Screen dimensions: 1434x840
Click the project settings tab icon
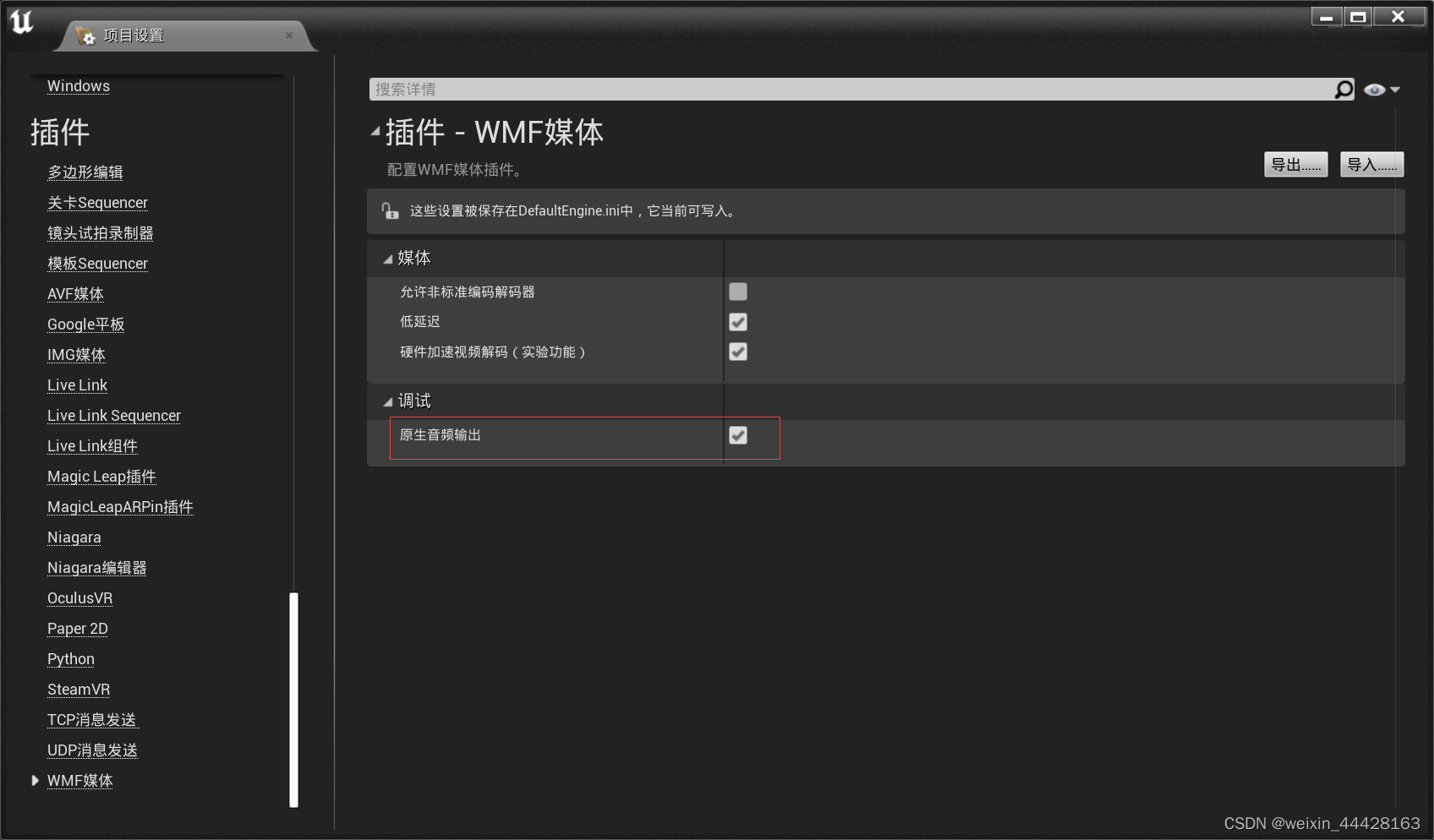[x=85, y=35]
